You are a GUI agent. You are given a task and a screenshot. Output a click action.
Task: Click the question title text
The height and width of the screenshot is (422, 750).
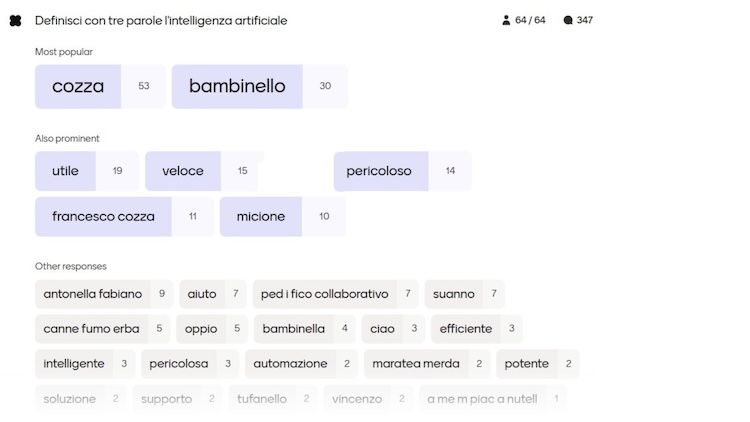pos(161,20)
